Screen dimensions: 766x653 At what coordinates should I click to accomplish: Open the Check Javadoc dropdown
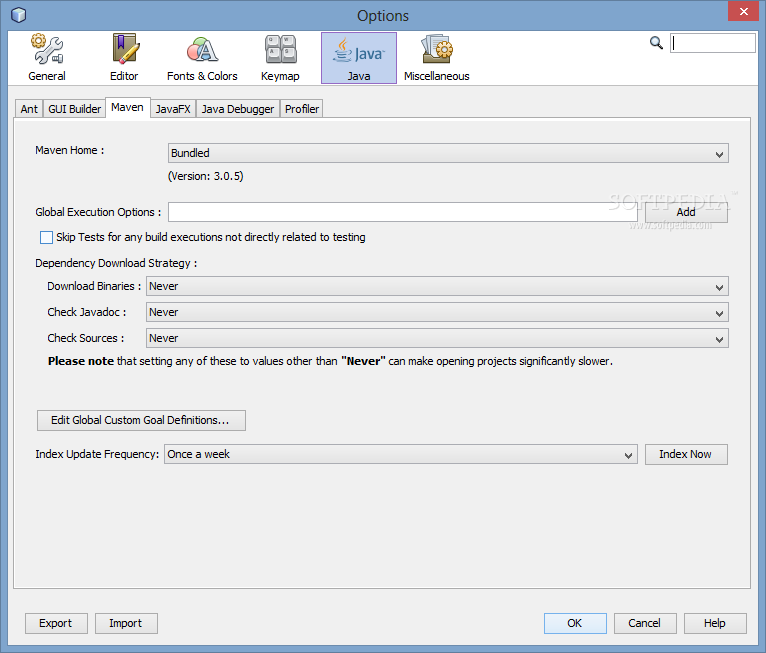click(437, 312)
